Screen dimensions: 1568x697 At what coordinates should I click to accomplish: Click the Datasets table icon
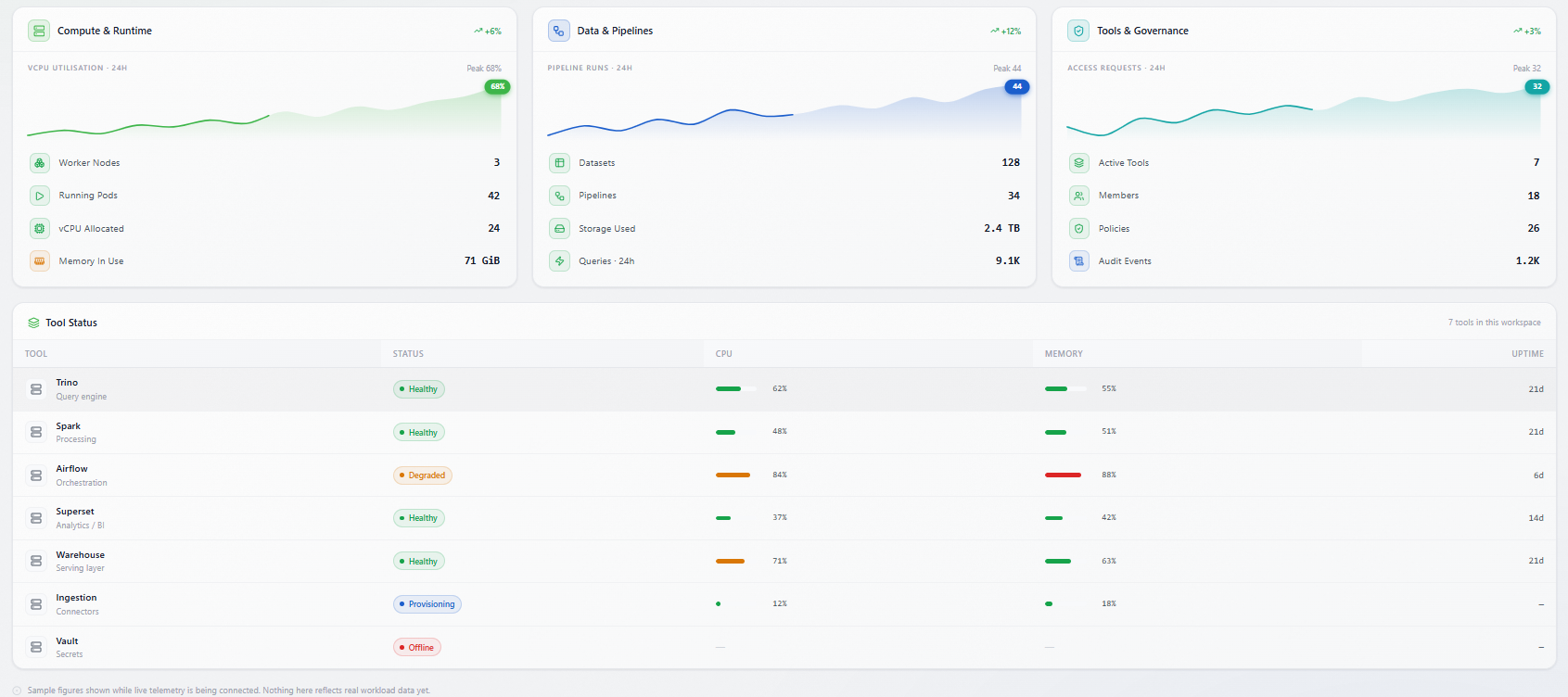560,163
